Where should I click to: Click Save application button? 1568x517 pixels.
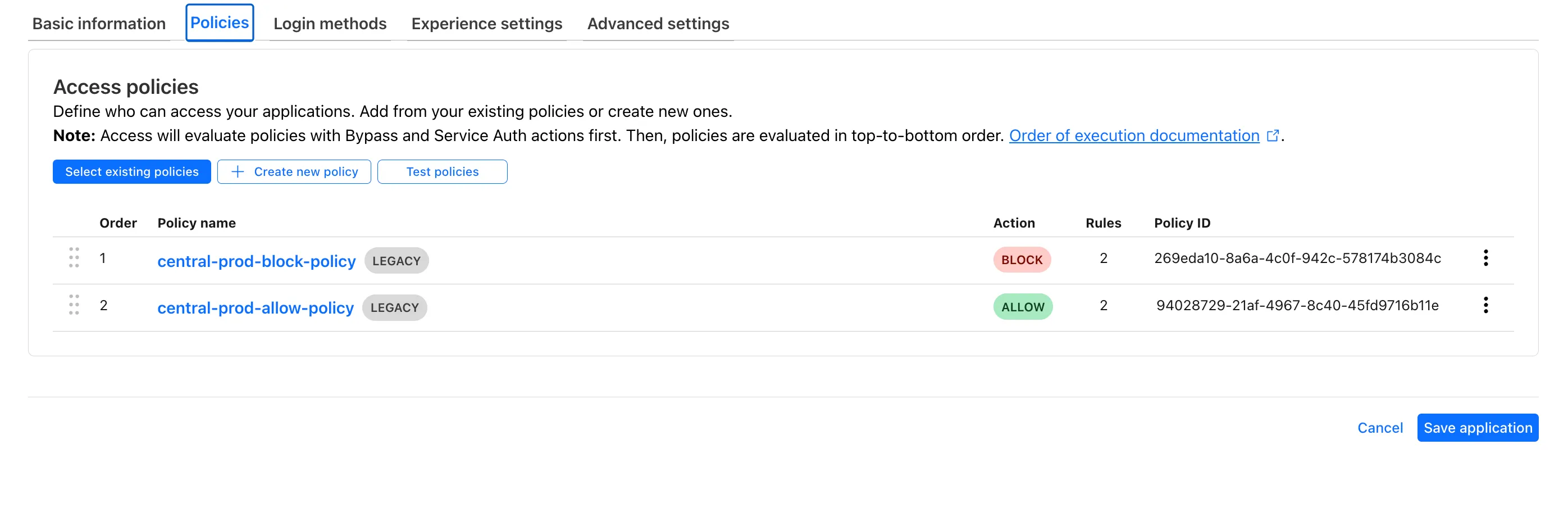[x=1478, y=428]
